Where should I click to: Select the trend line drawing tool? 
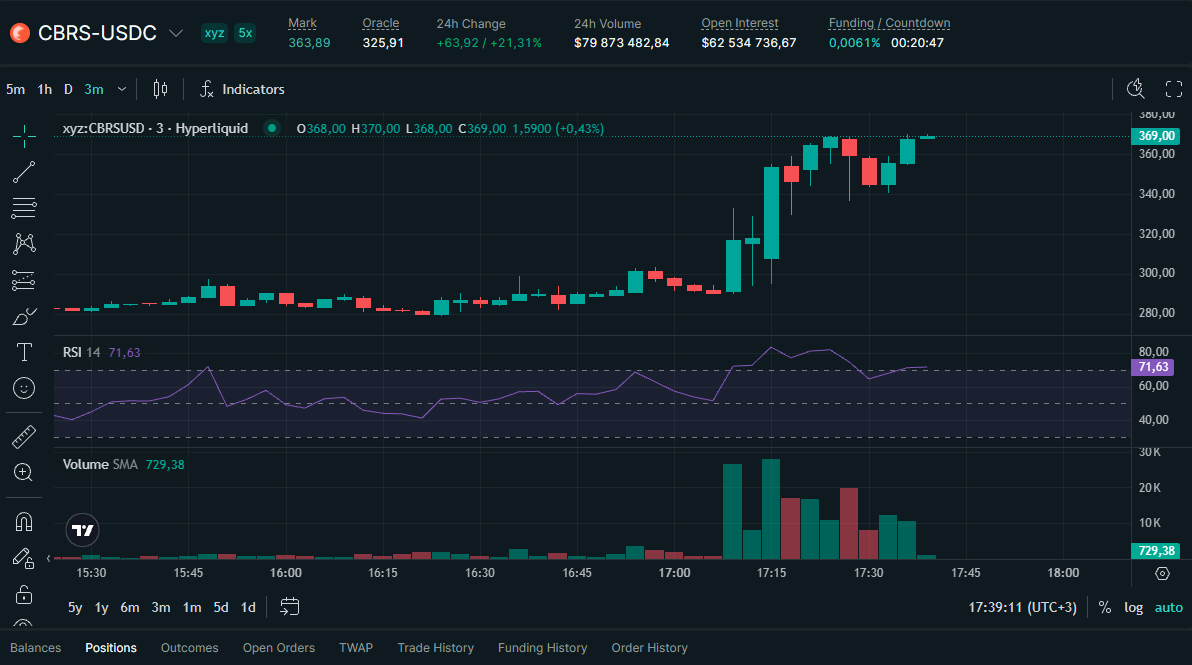(24, 173)
